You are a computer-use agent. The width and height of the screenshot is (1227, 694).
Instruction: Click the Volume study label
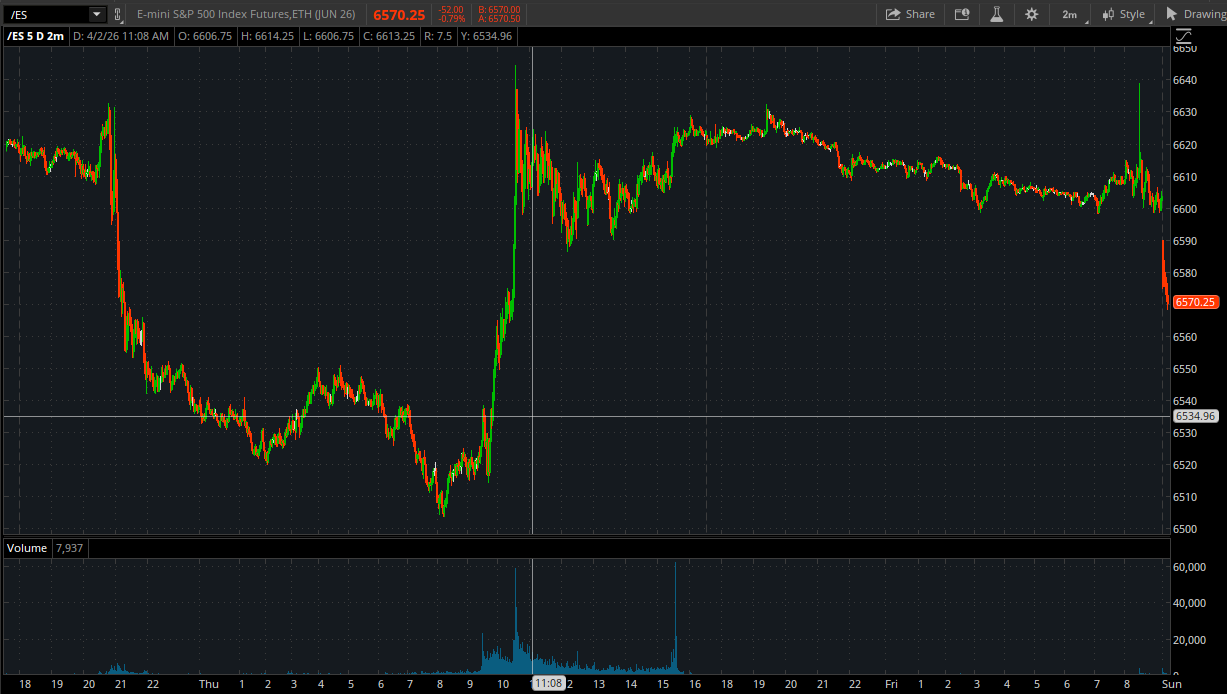27,548
